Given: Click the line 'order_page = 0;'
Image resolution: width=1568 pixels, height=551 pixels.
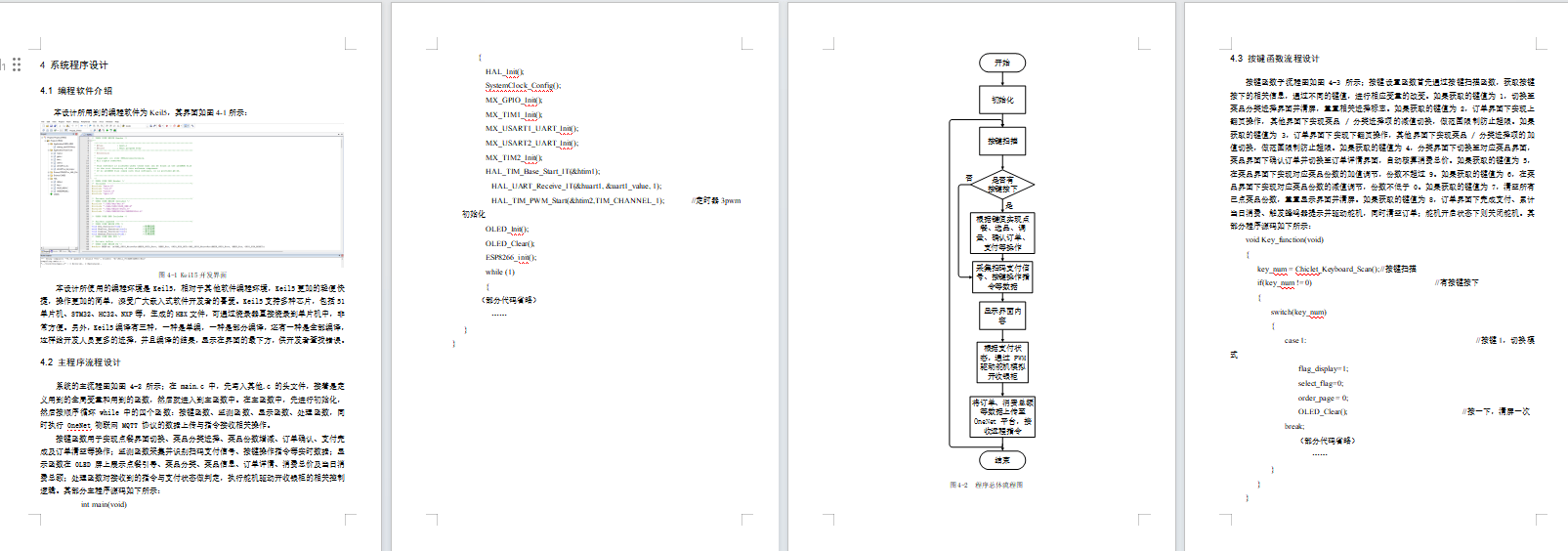Looking at the screenshot, I should coord(1323,398).
